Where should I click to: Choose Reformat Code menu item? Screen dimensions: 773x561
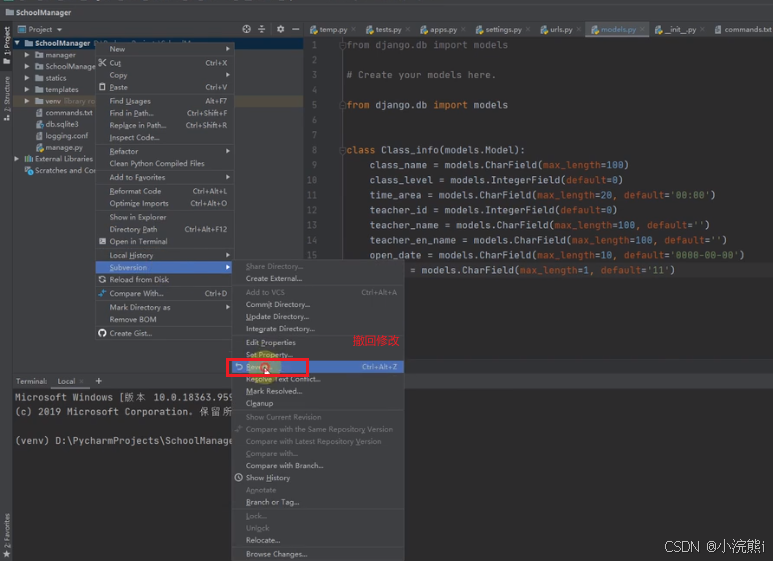tap(164, 191)
